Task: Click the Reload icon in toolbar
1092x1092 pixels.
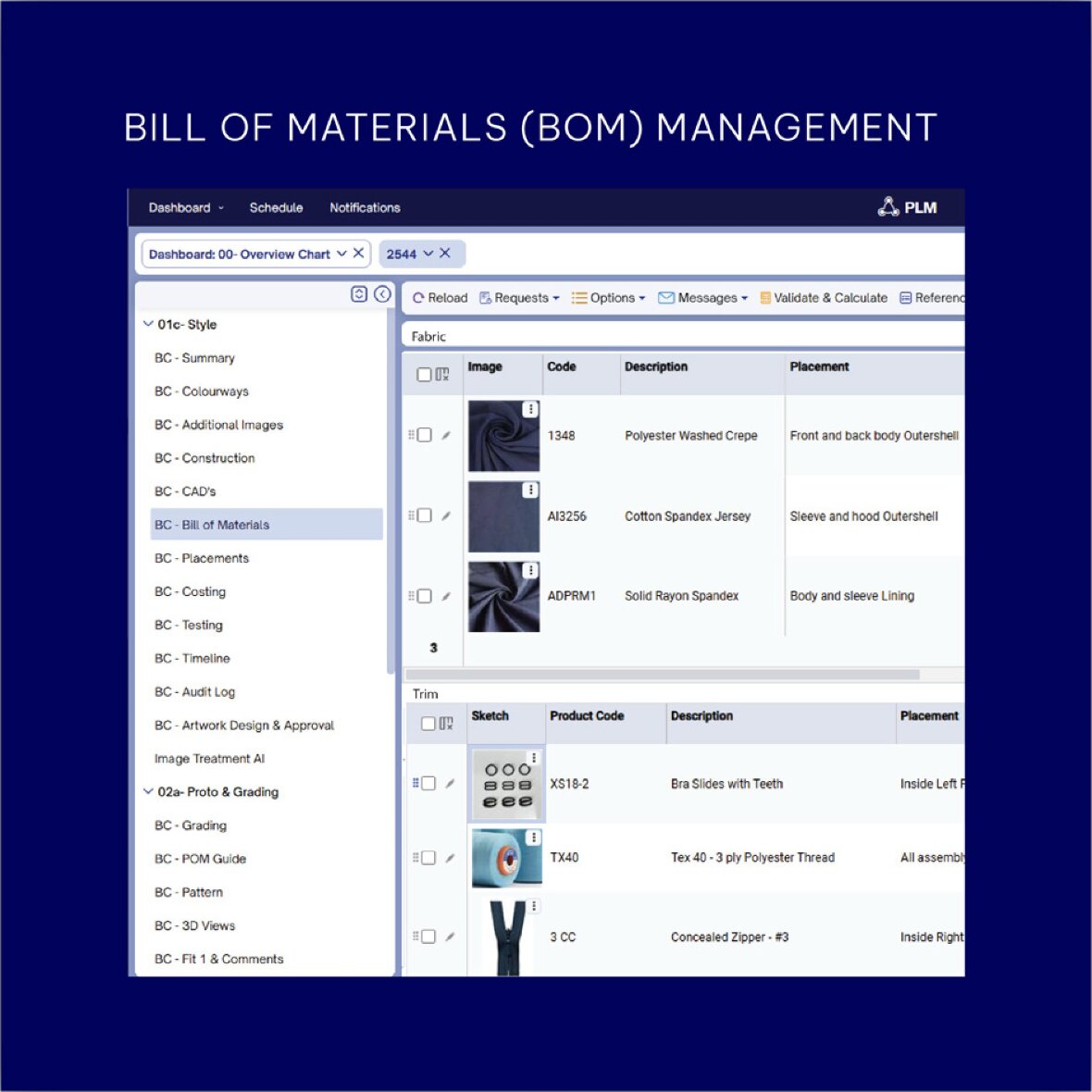Action: tap(418, 298)
